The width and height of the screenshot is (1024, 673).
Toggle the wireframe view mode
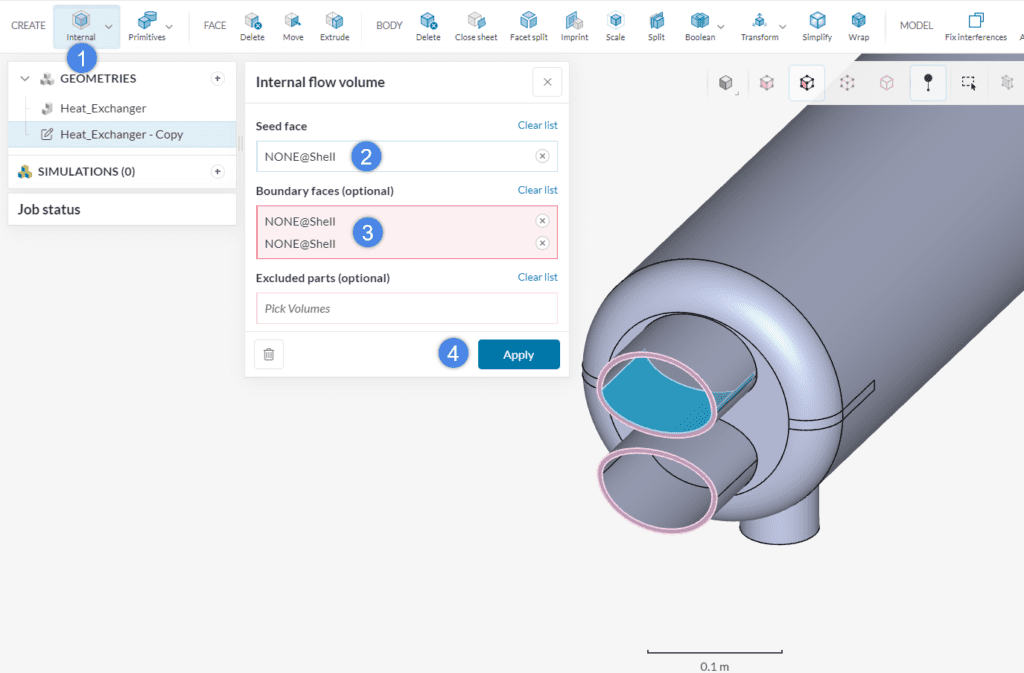(886, 83)
